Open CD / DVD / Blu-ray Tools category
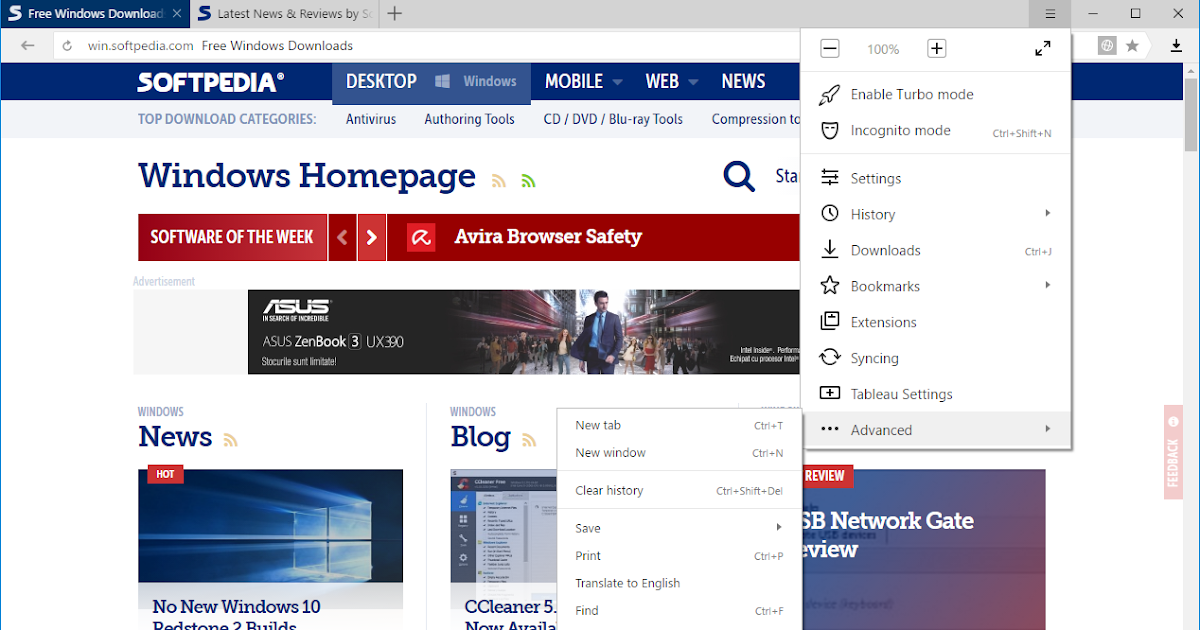The image size is (1200, 630). [613, 119]
